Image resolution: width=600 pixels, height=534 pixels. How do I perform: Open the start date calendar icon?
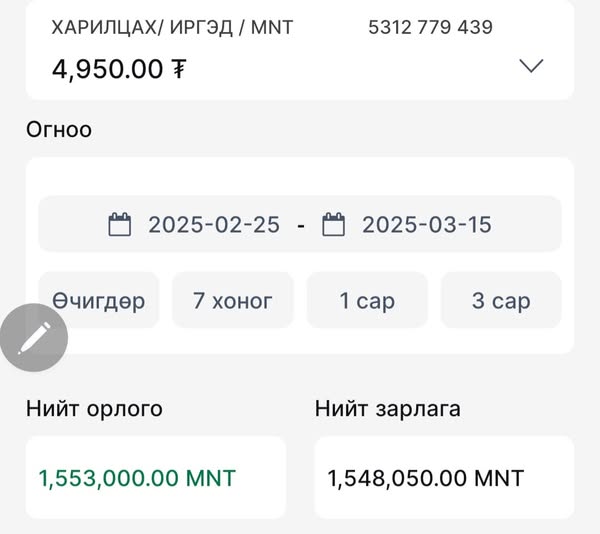click(x=120, y=224)
